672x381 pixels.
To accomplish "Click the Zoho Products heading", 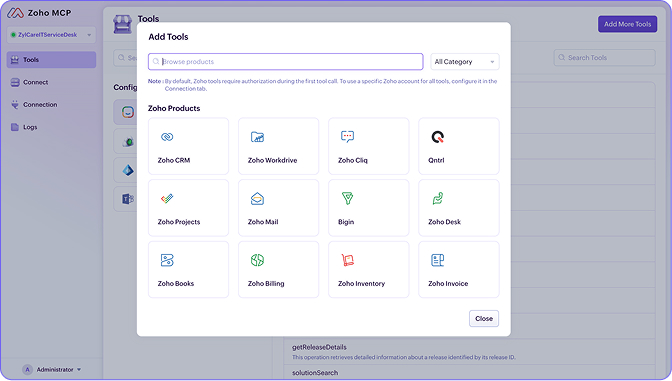I will 174,108.
